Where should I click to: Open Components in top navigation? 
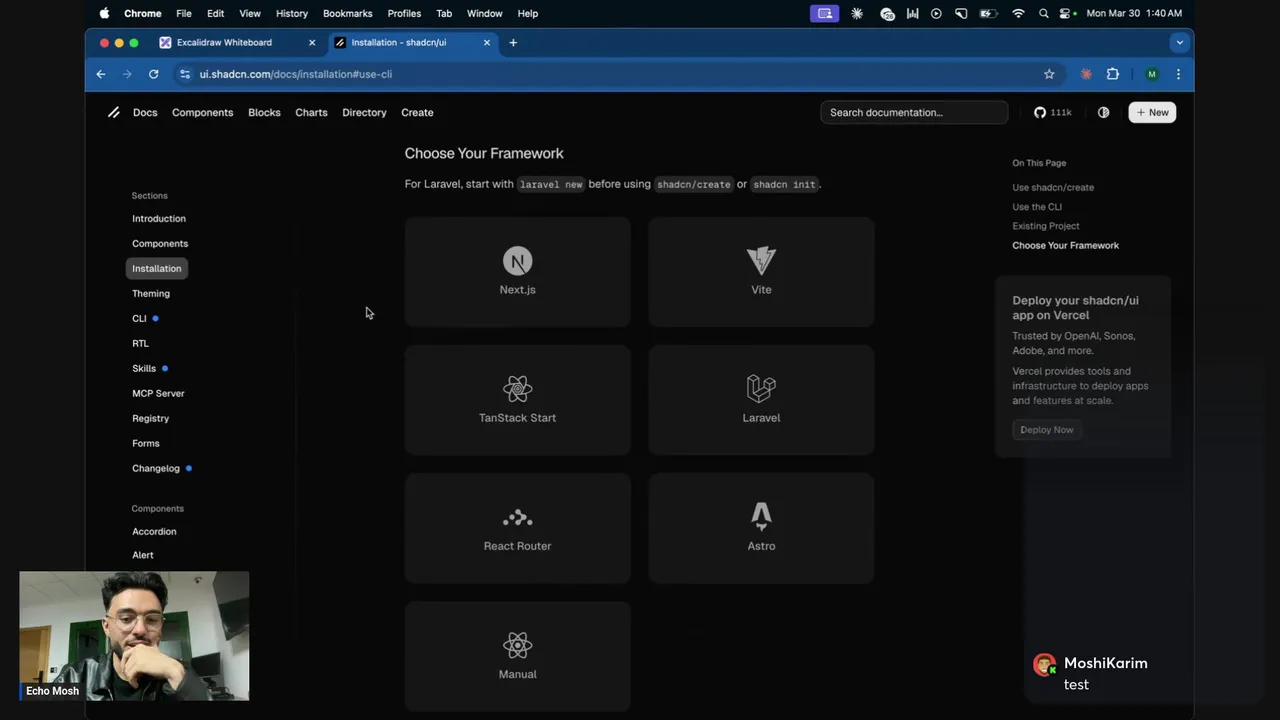pyautogui.click(x=202, y=112)
